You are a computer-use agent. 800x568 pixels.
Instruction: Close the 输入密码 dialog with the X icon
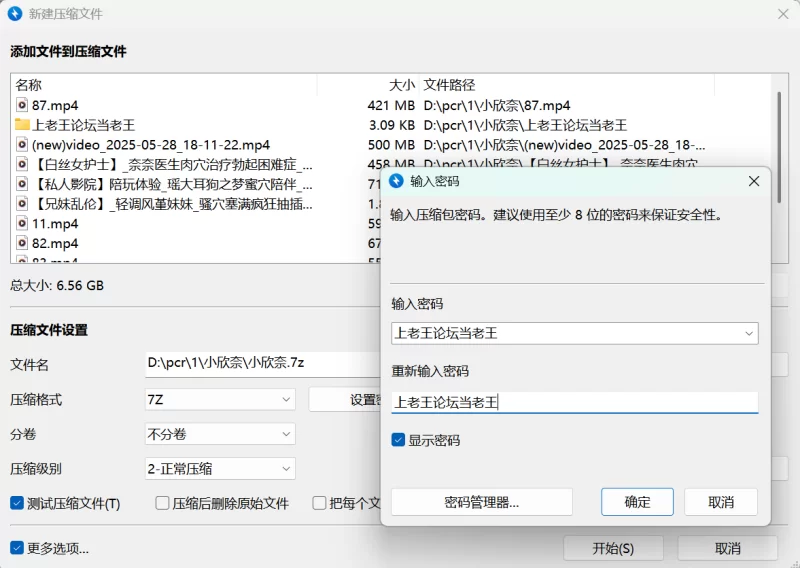coord(753,181)
